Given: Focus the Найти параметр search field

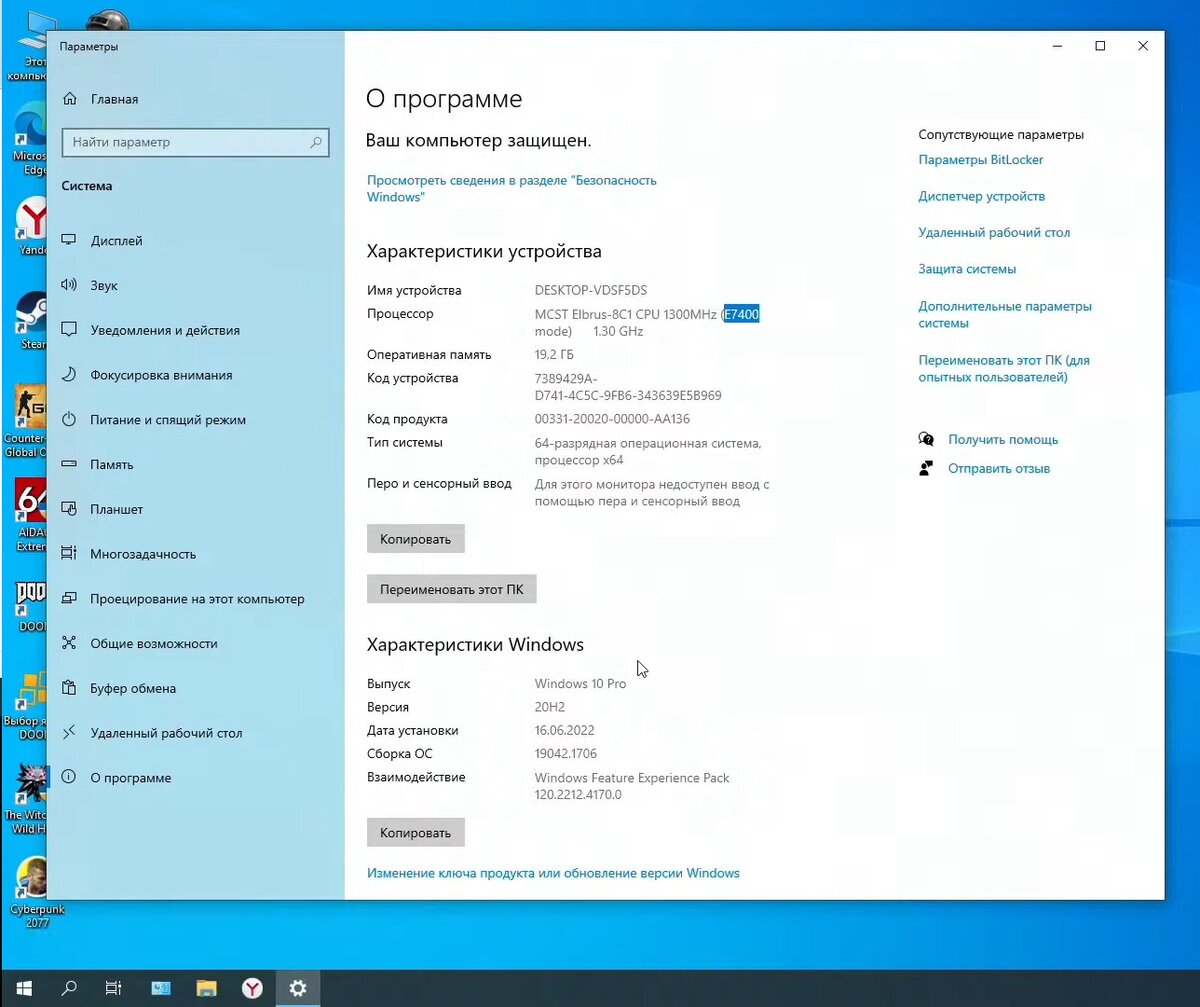Looking at the screenshot, I should pos(196,142).
